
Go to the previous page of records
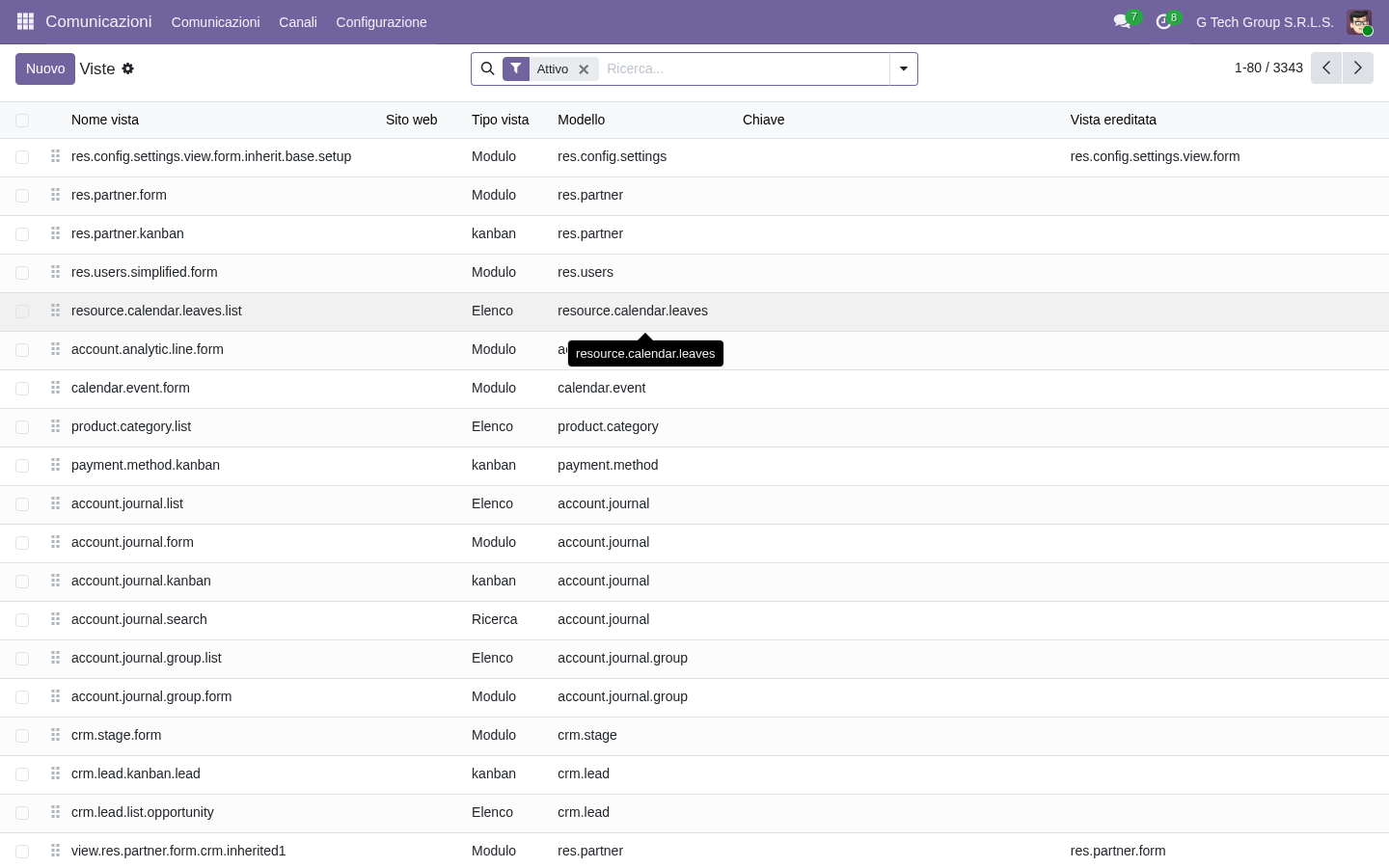1326,68
